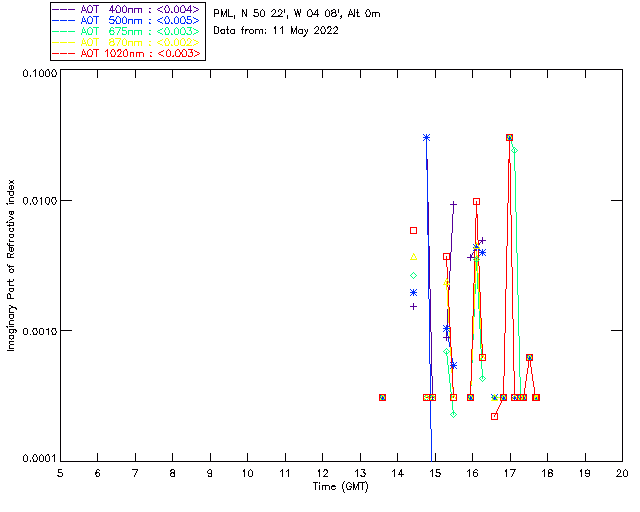Click the x-axis tick label 20
The height and width of the screenshot is (512, 640).
tap(622, 474)
